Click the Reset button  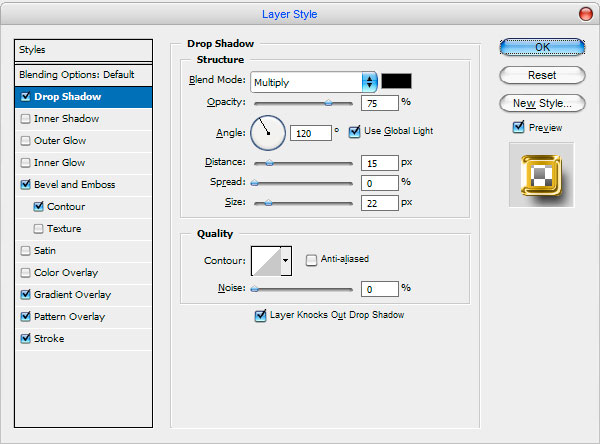[x=542, y=75]
